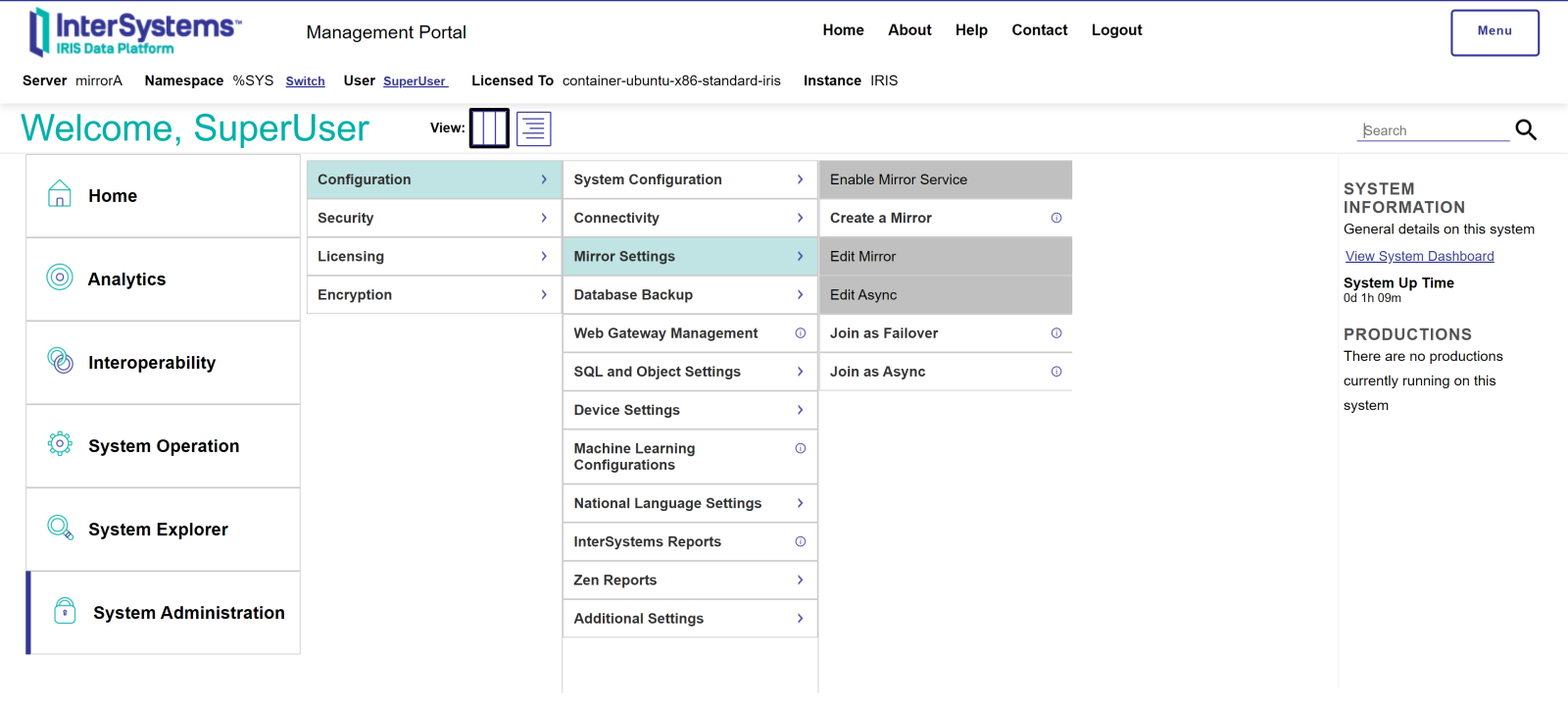This screenshot has height=708, width=1568.
Task: Click the InterSystems IRIS logo
Action: tap(134, 31)
